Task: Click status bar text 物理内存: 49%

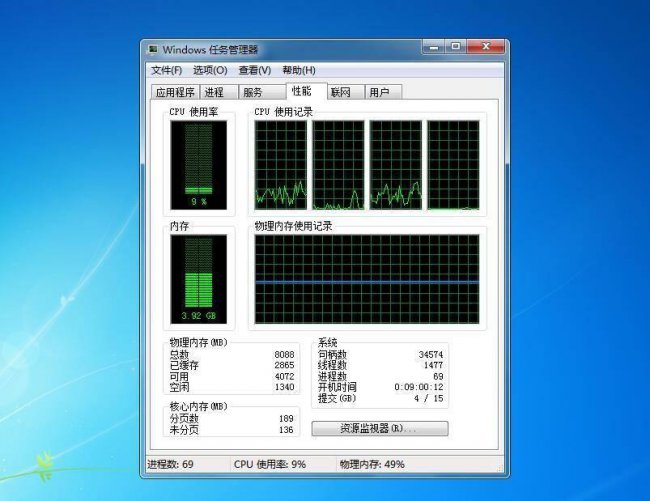Action: (x=372, y=464)
